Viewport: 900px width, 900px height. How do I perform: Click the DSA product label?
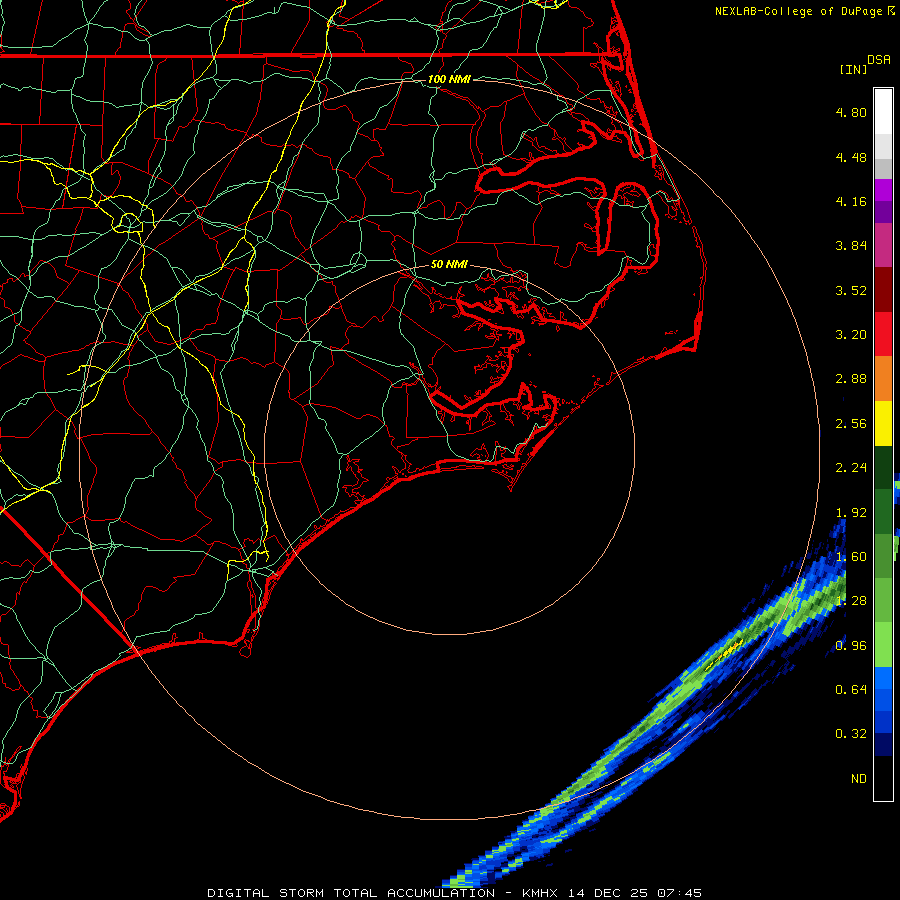(879, 60)
